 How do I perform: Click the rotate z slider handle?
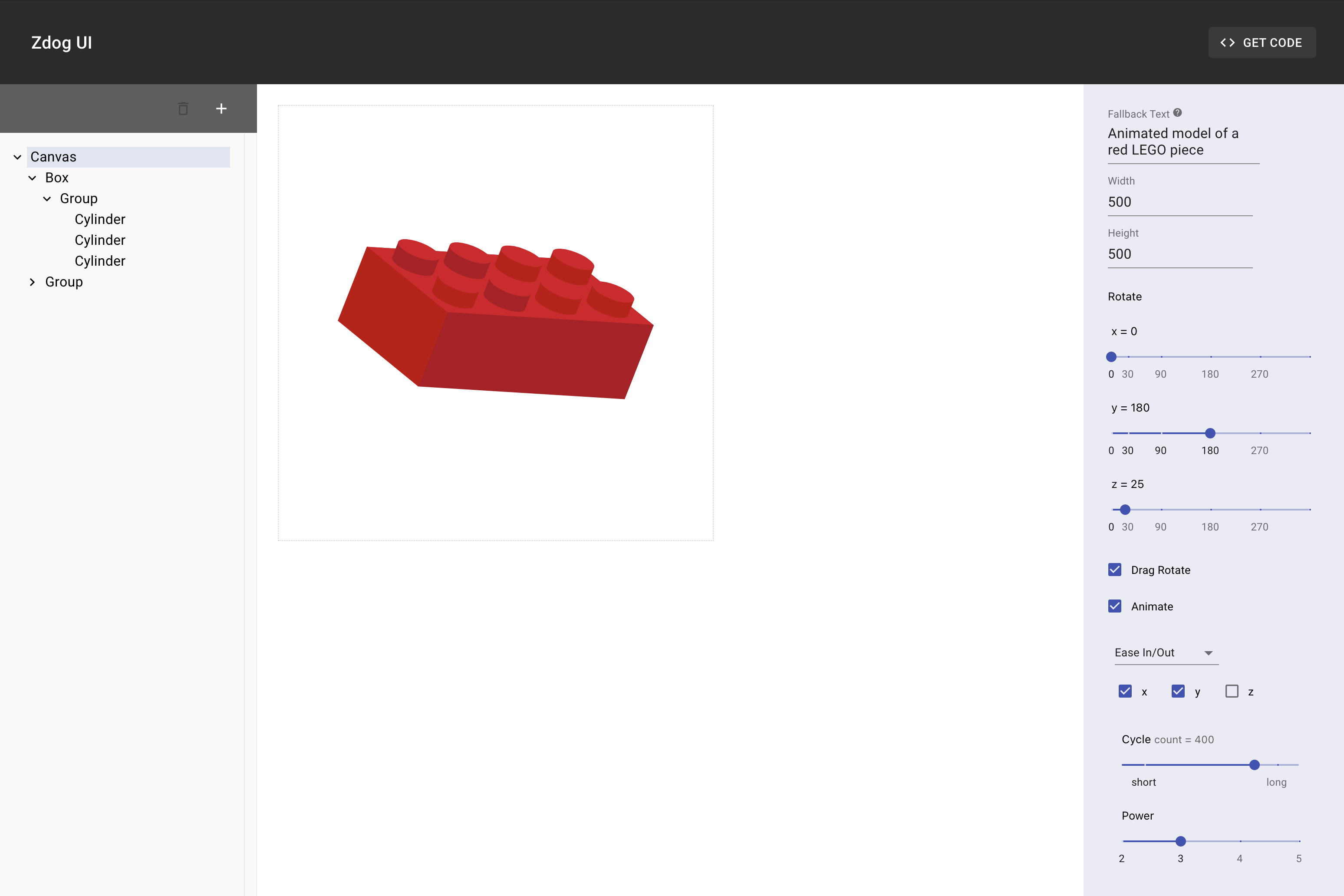click(x=1125, y=510)
